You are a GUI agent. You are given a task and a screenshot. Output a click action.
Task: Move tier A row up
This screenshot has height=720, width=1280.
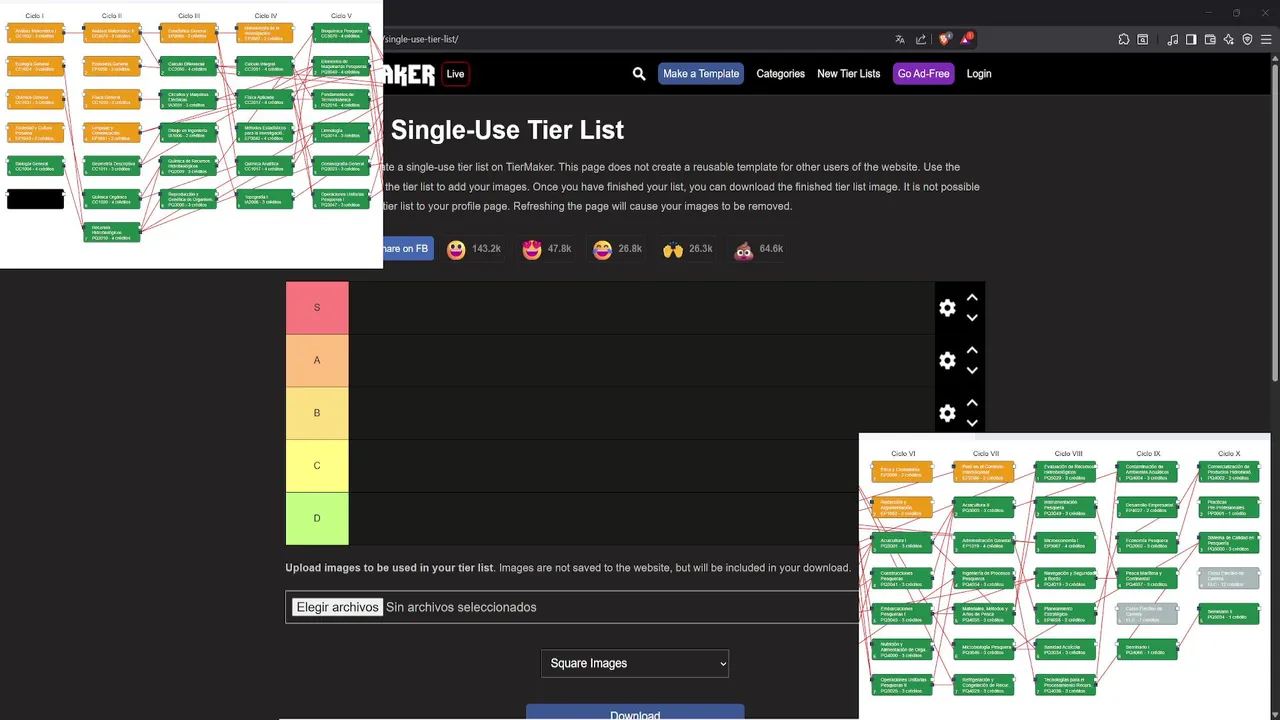pos(971,351)
